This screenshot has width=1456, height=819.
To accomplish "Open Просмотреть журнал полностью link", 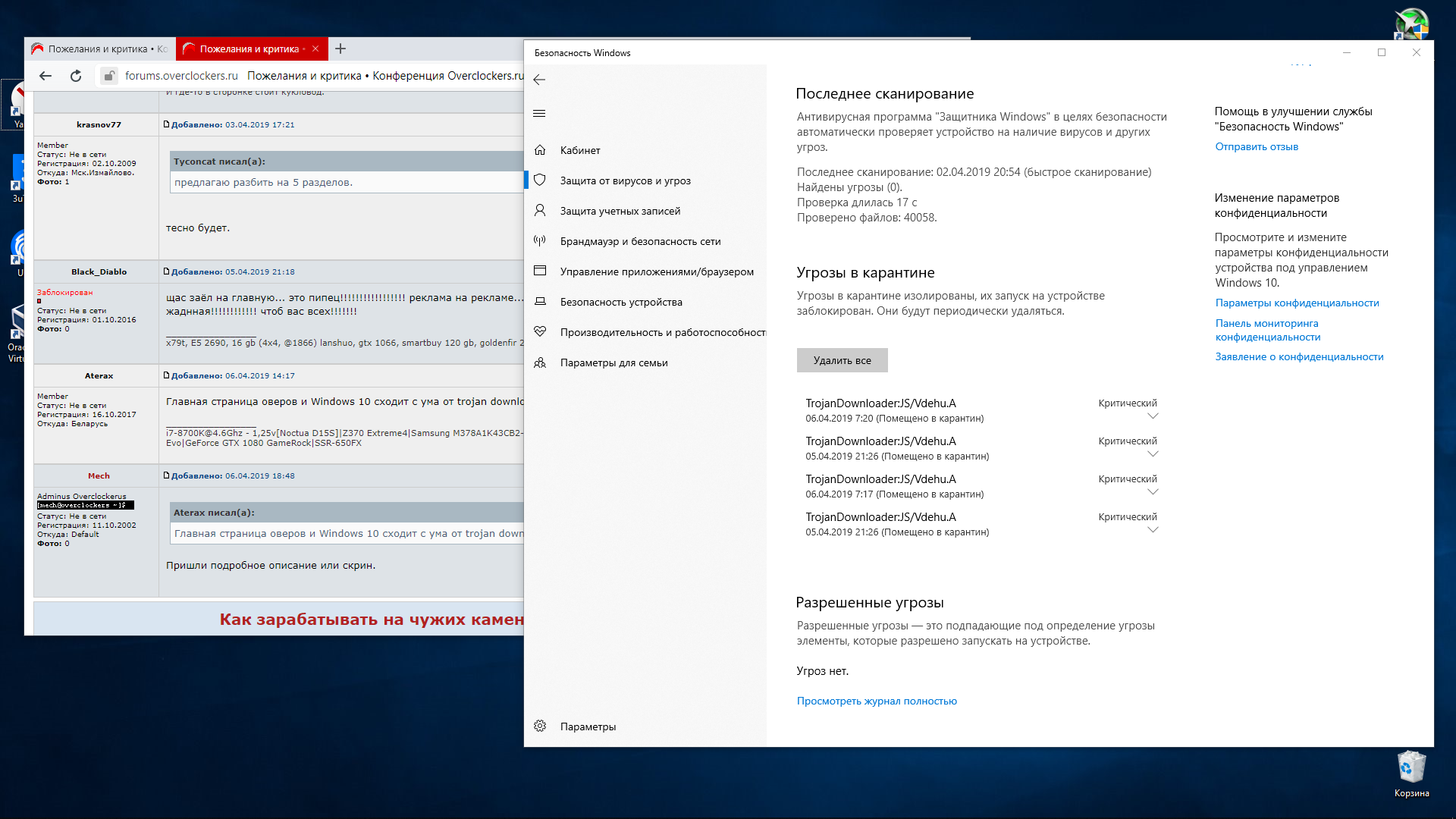I will tap(877, 701).
